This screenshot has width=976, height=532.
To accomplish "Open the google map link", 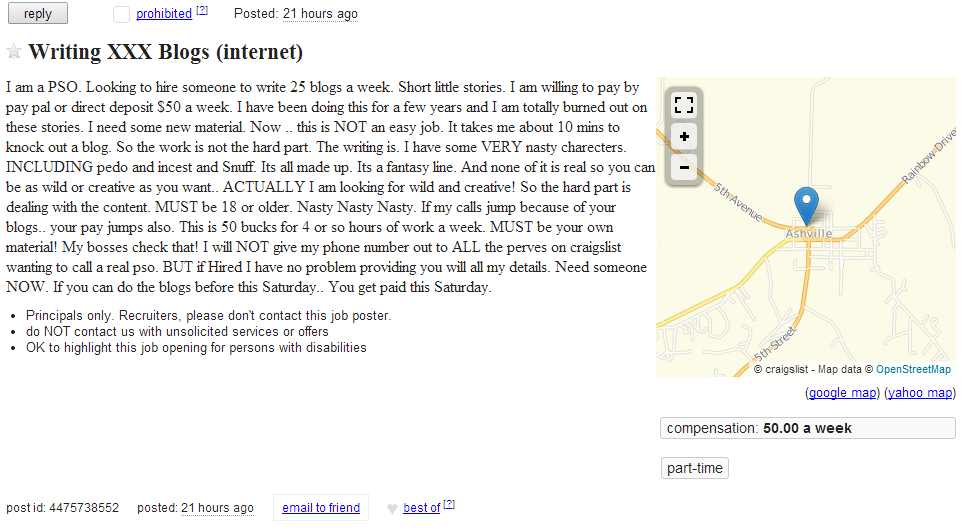I will click(843, 392).
